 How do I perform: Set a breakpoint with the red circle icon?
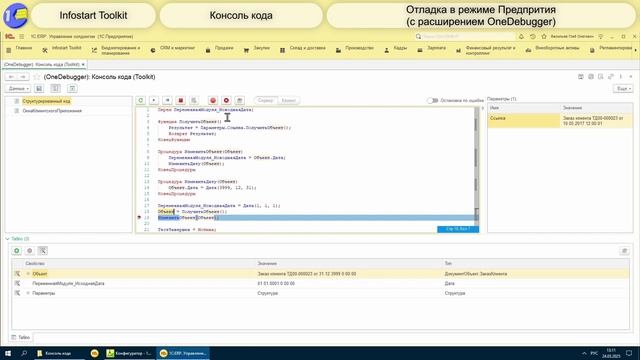coord(213,100)
